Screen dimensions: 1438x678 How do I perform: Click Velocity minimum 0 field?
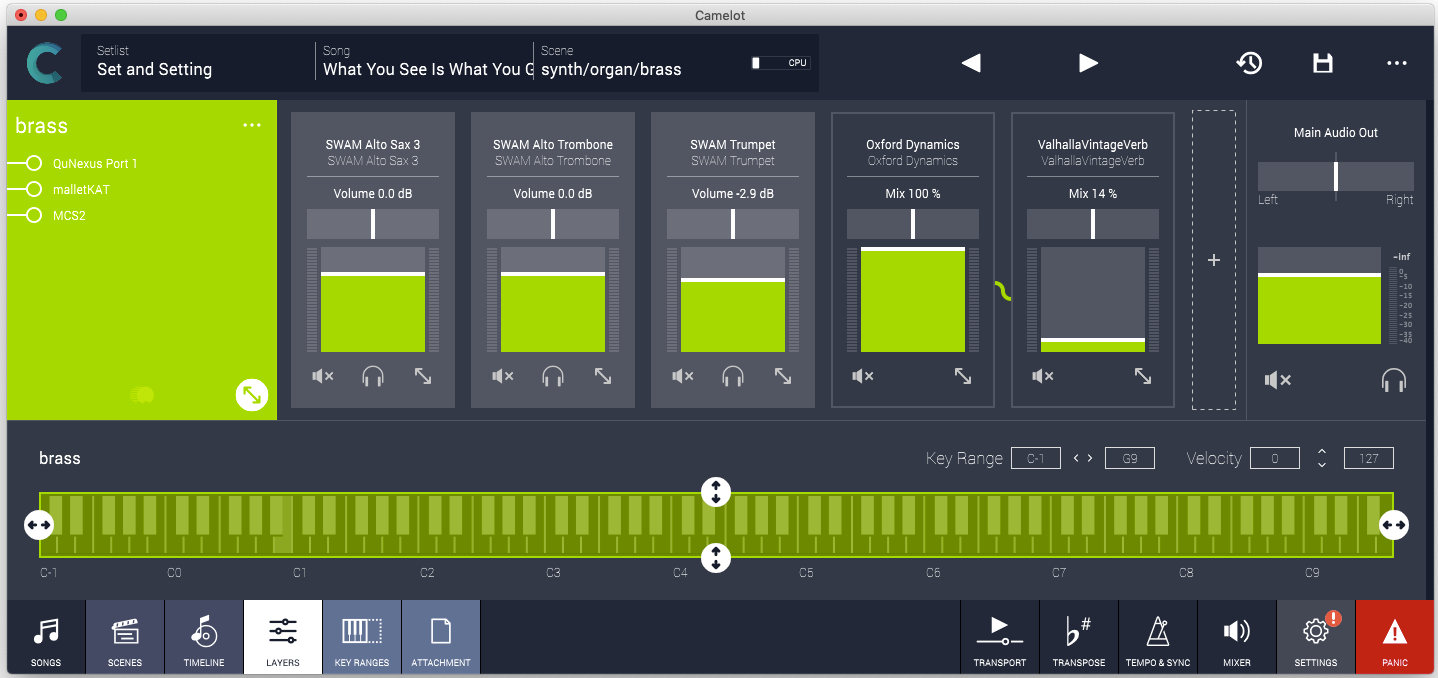point(1274,458)
